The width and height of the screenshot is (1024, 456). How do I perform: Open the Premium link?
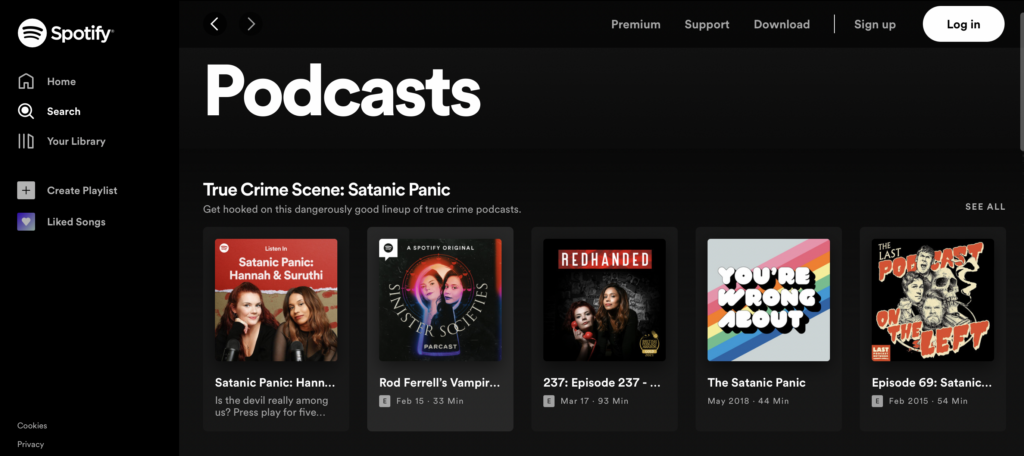tap(635, 25)
